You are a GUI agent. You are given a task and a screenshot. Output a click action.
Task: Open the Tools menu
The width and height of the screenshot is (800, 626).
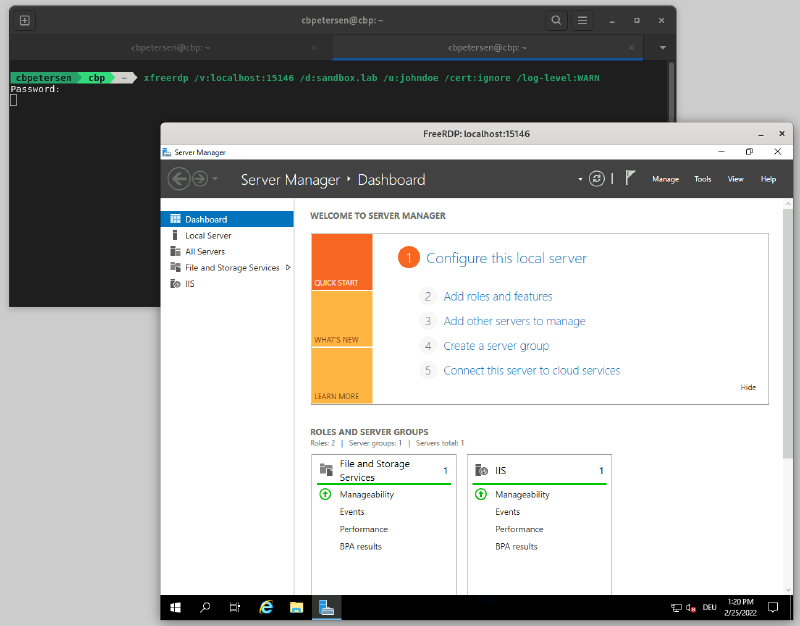pos(703,179)
